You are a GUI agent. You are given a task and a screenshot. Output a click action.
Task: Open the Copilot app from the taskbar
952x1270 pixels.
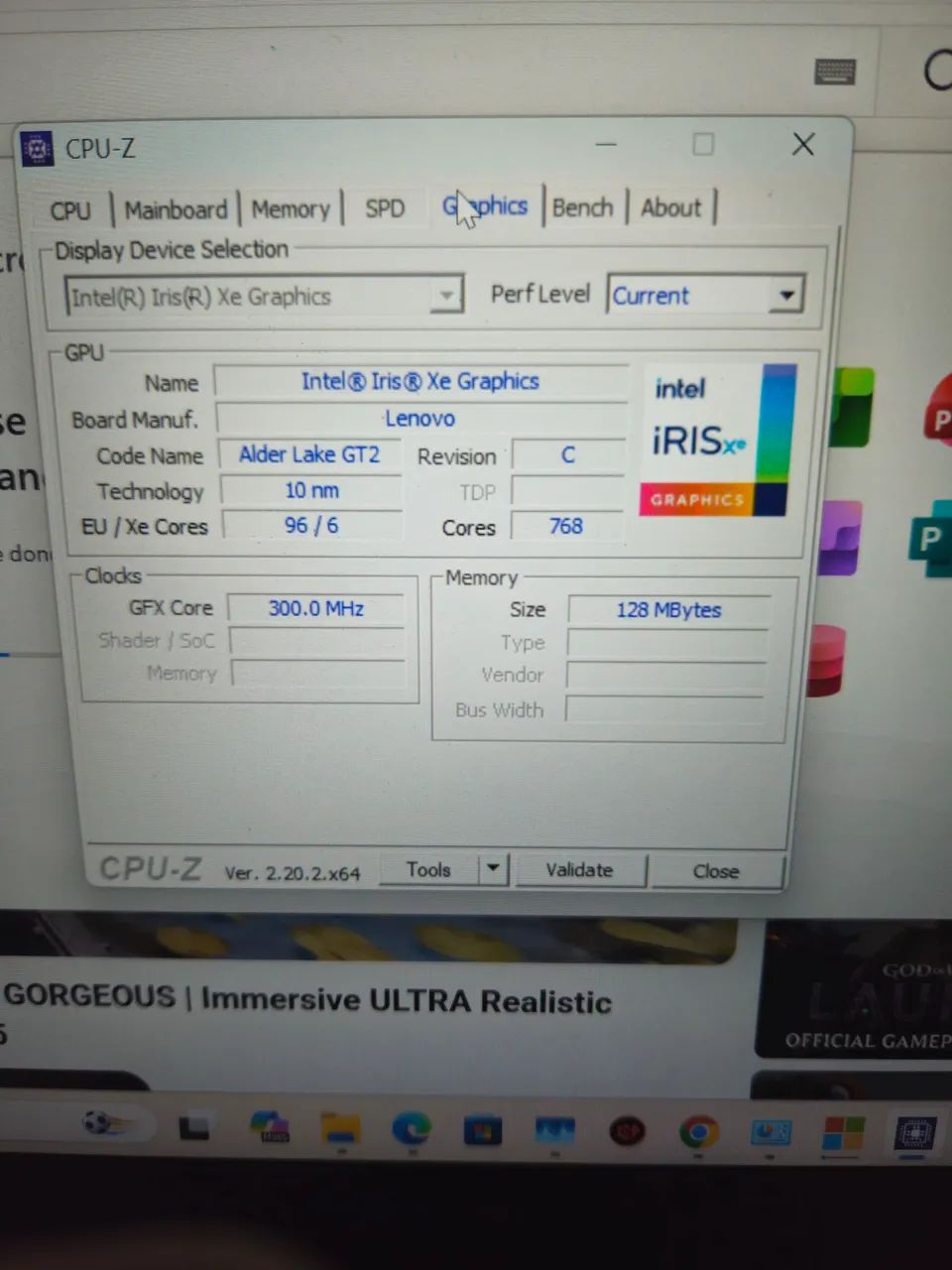(x=269, y=1127)
